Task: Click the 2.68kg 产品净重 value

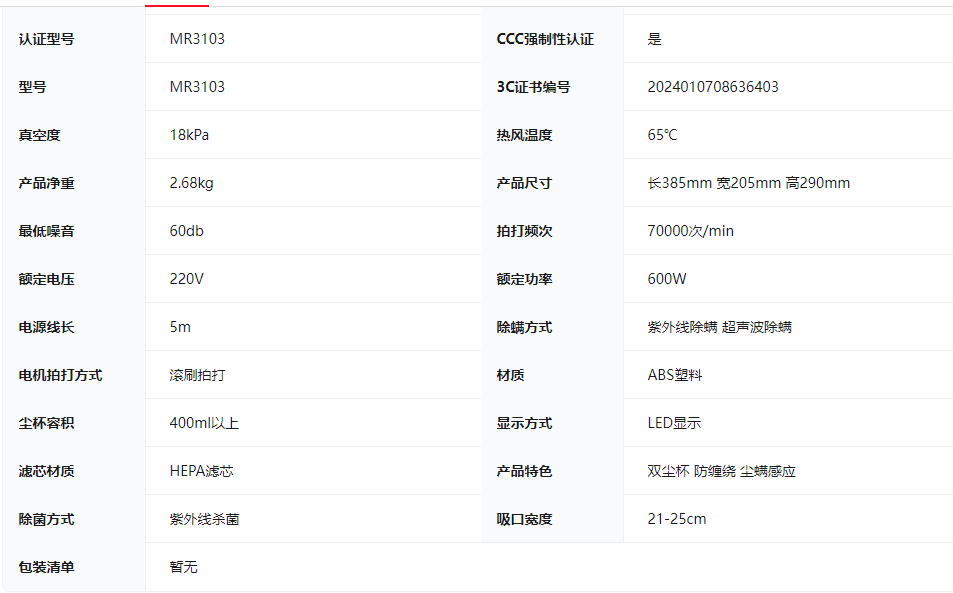Action: tap(191, 183)
